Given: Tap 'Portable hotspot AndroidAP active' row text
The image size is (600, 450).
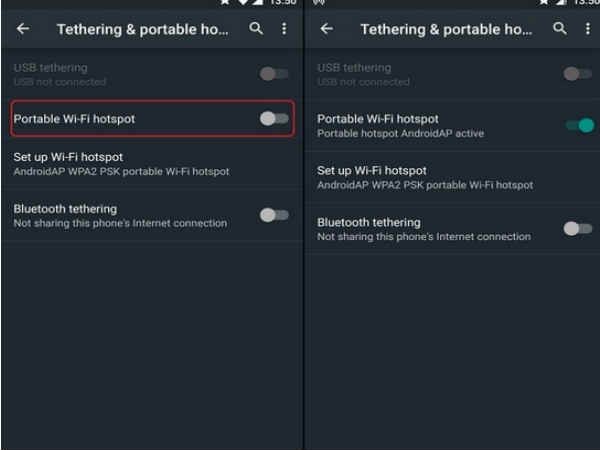Looking at the screenshot, I should 401,134.
